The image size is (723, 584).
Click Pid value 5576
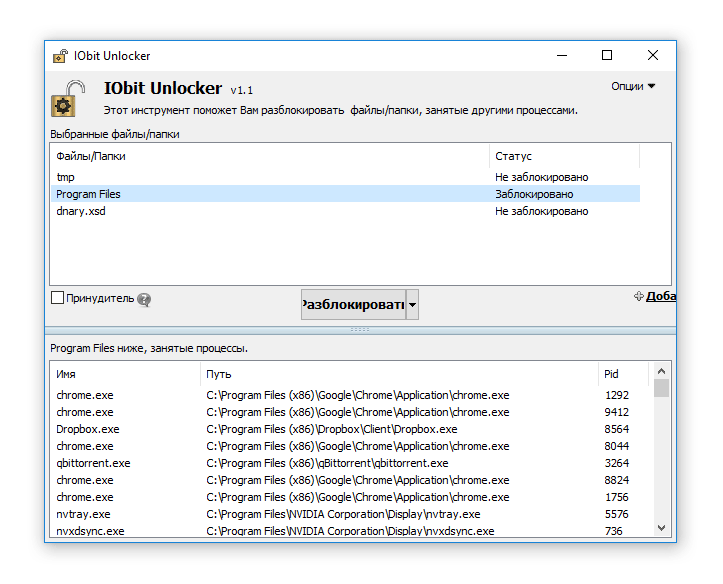tap(616, 514)
